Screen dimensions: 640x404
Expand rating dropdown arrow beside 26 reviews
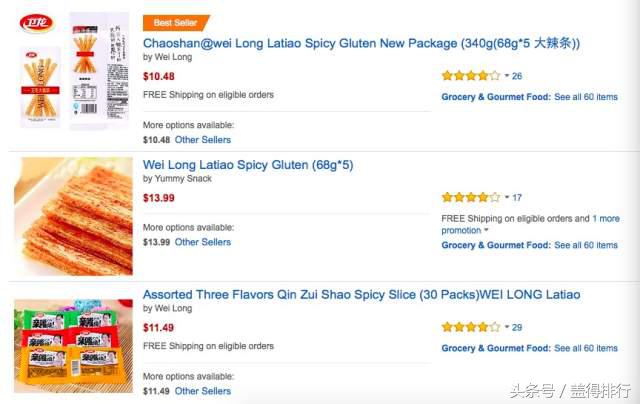tap(506, 76)
